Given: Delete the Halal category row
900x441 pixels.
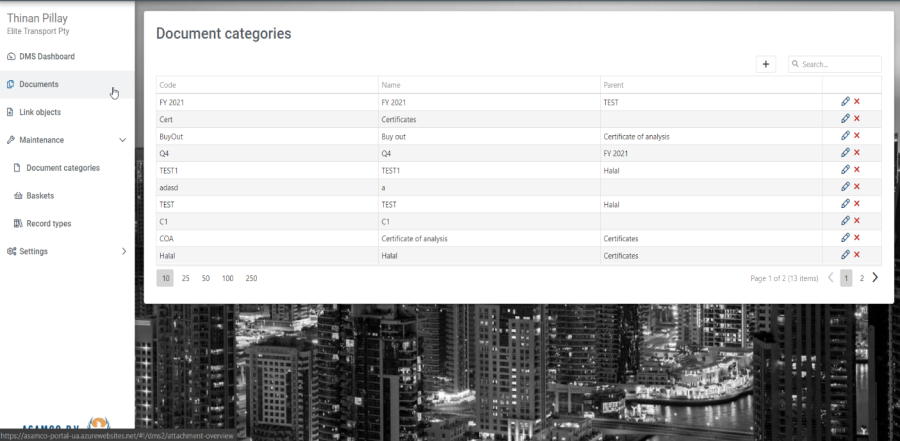Looking at the screenshot, I should coord(857,255).
